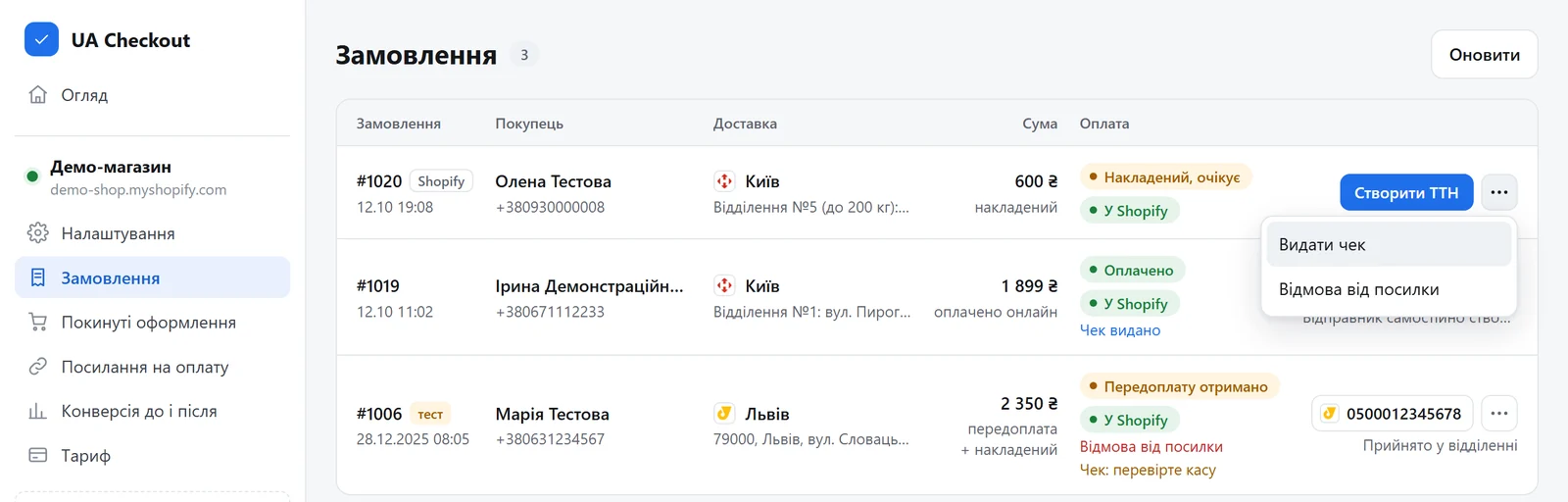Click the Налаштування gear icon
1568x502 pixels.
pyautogui.click(x=38, y=233)
